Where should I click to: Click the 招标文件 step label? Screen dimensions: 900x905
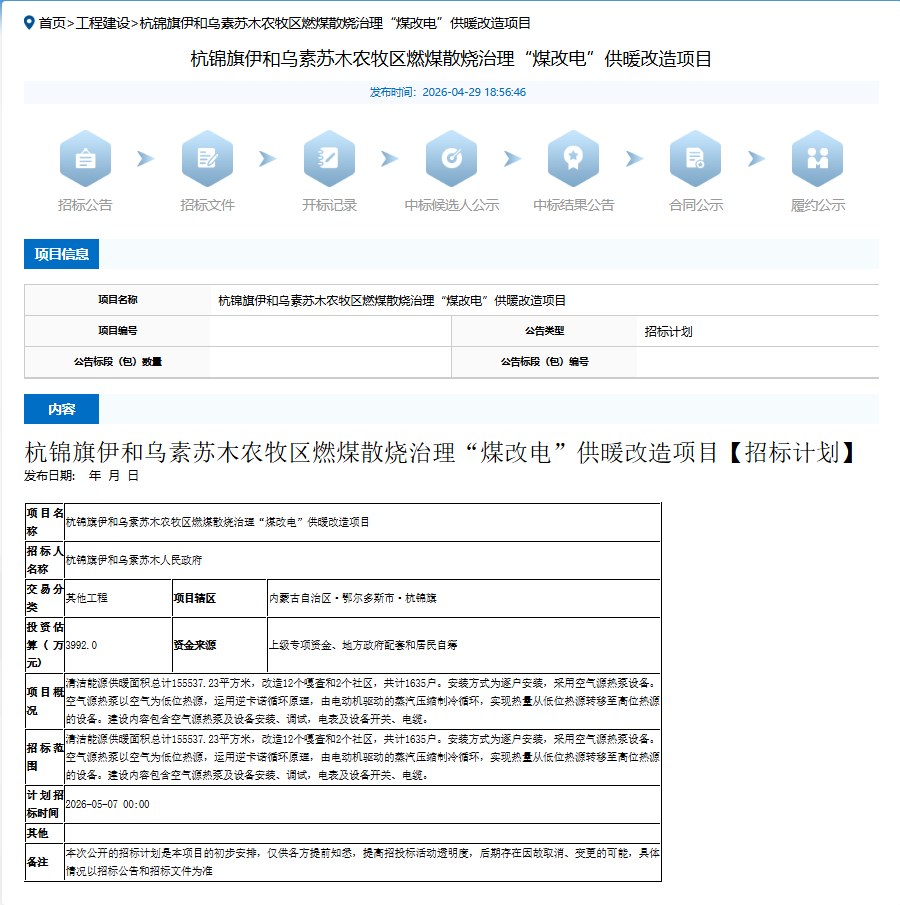coord(207,205)
